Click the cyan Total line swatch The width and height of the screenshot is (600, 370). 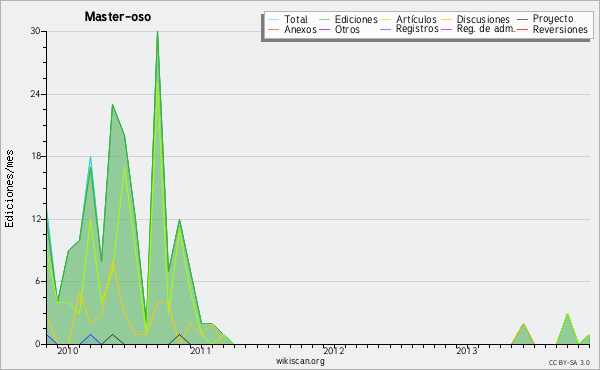(x=273, y=19)
